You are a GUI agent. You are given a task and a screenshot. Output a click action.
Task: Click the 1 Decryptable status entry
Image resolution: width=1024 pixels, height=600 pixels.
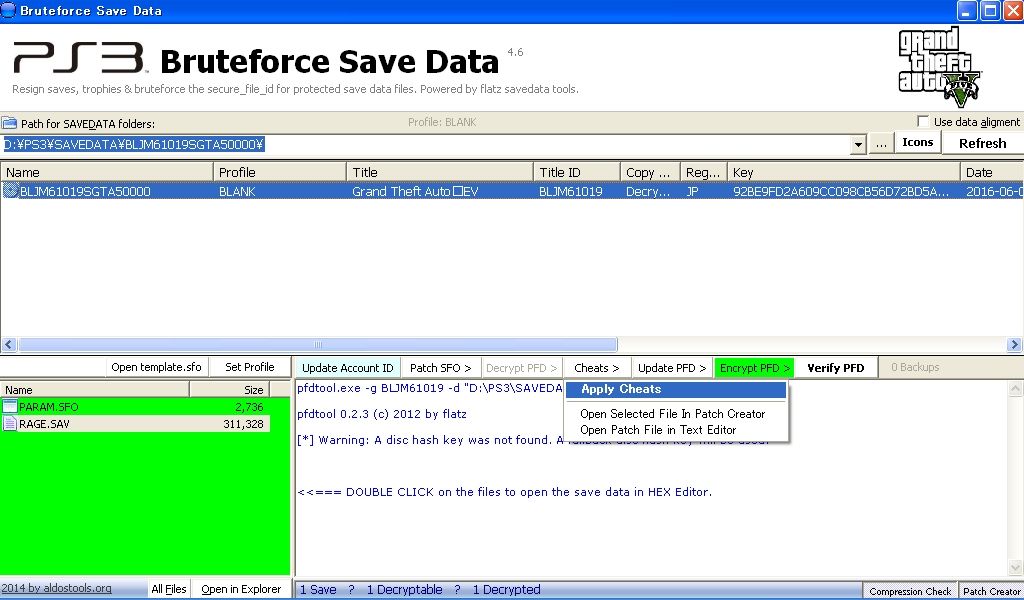tap(404, 590)
